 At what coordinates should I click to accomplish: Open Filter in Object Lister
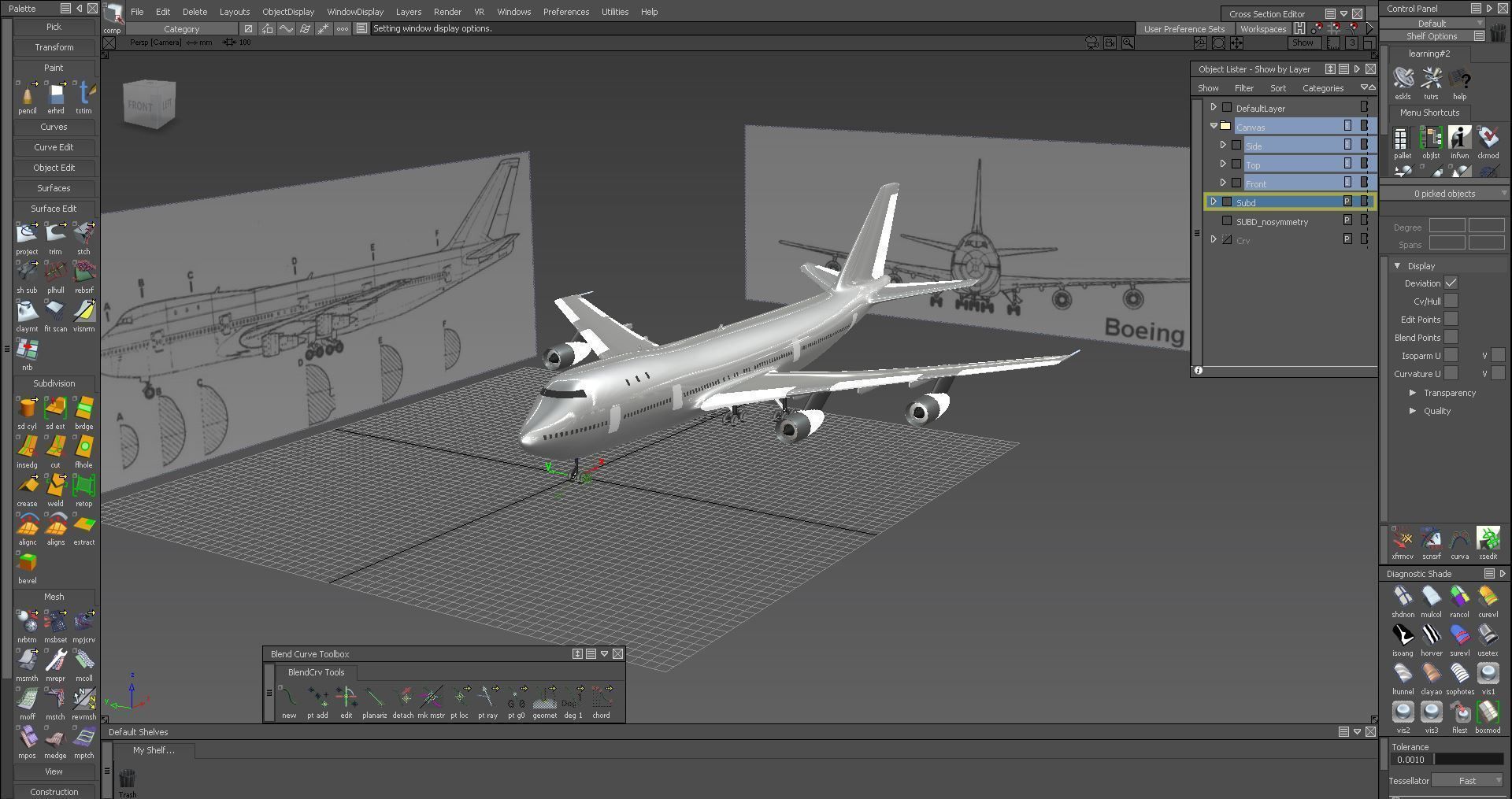point(1244,88)
